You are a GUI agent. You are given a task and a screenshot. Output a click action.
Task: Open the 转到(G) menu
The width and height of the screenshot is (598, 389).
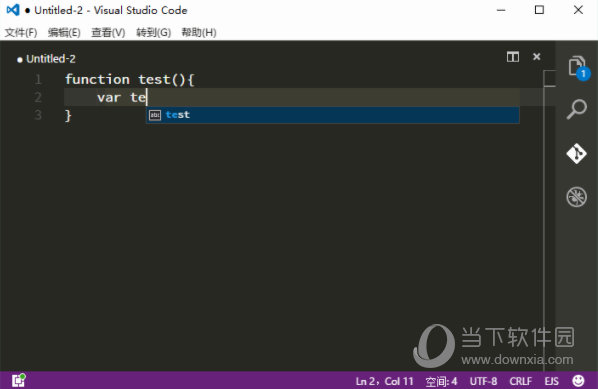click(153, 32)
